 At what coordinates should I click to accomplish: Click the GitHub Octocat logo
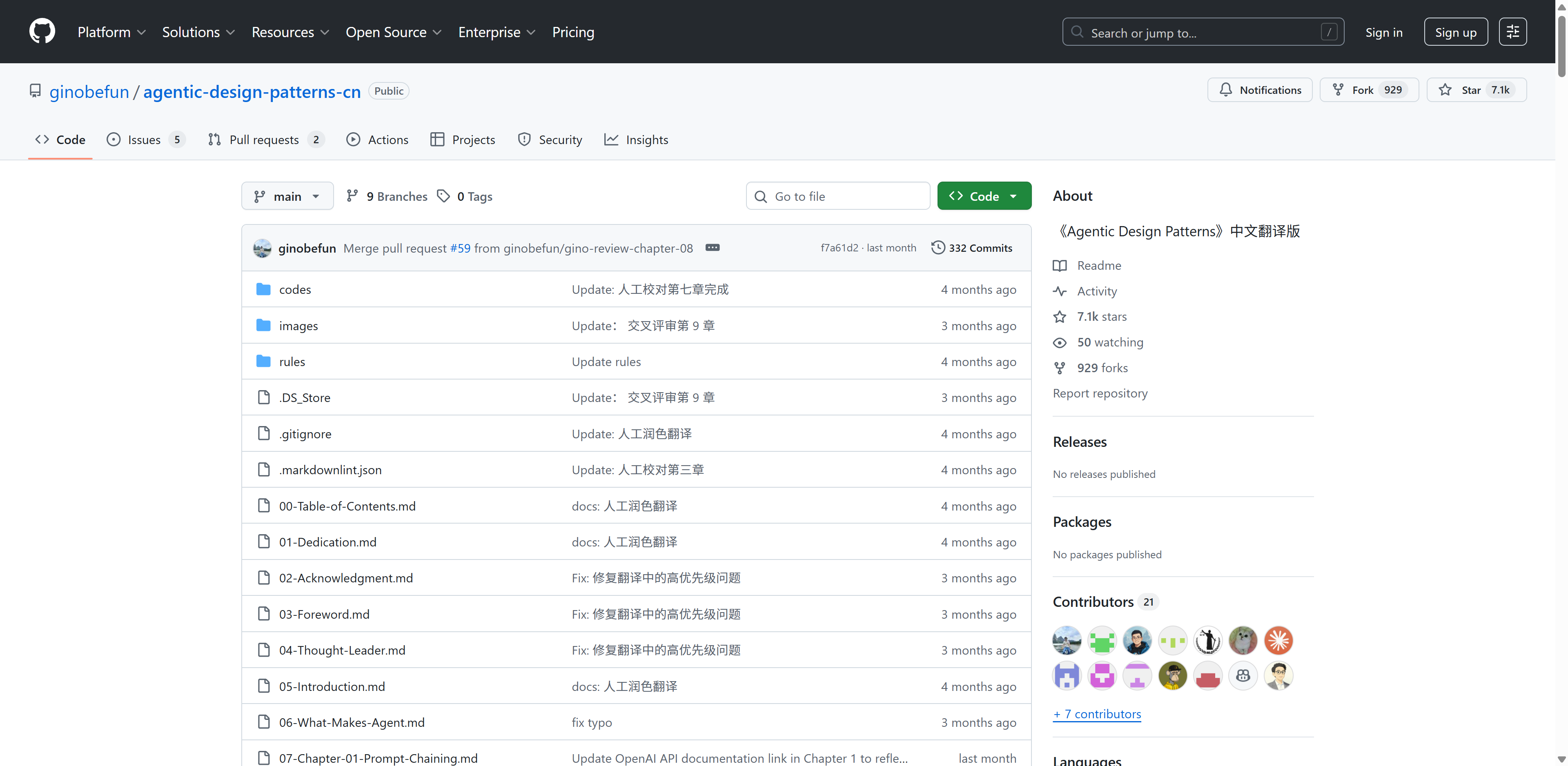[42, 32]
